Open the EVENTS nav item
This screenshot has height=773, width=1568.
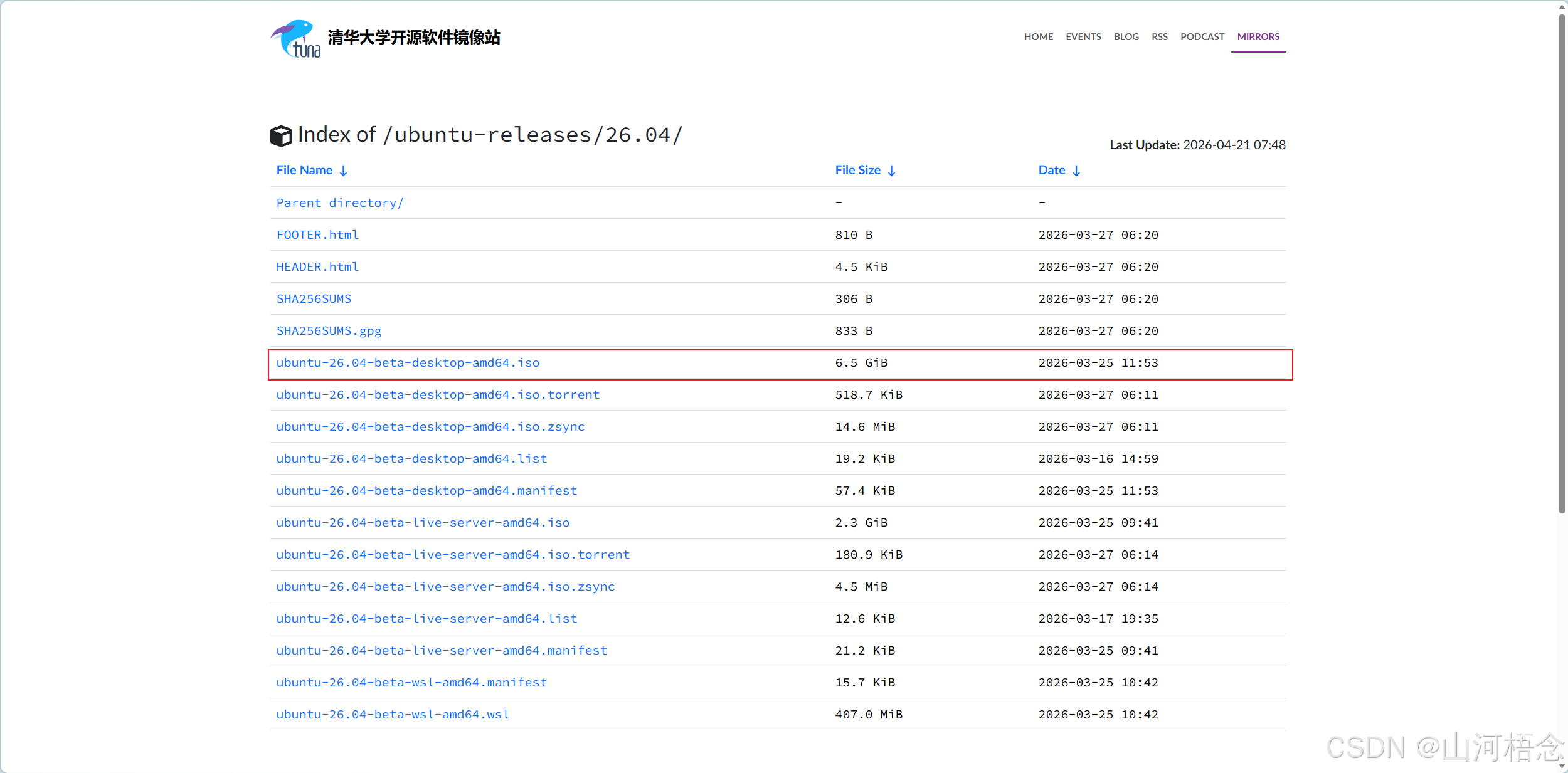click(1083, 37)
